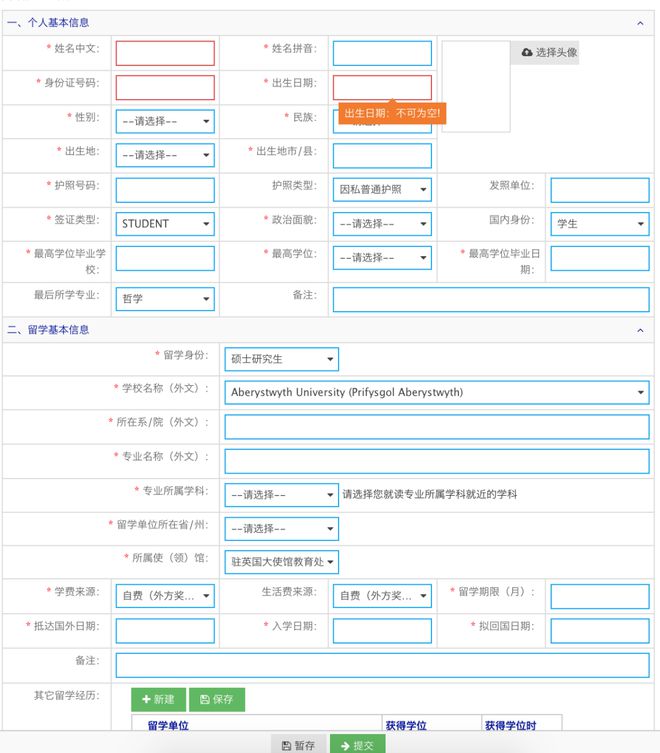
Task: Open the 签证类型 dropdown showing STUDENT
Action: [x=165, y=224]
